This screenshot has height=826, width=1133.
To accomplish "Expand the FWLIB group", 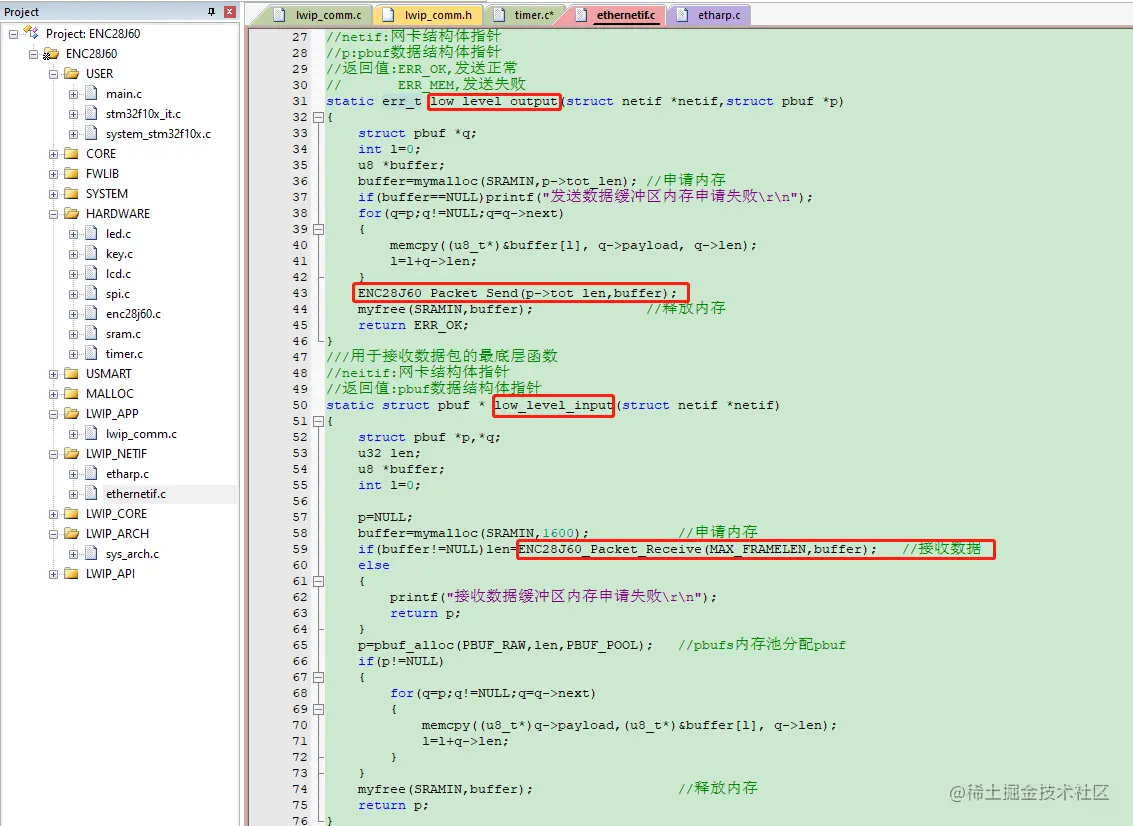I will tap(53, 174).
